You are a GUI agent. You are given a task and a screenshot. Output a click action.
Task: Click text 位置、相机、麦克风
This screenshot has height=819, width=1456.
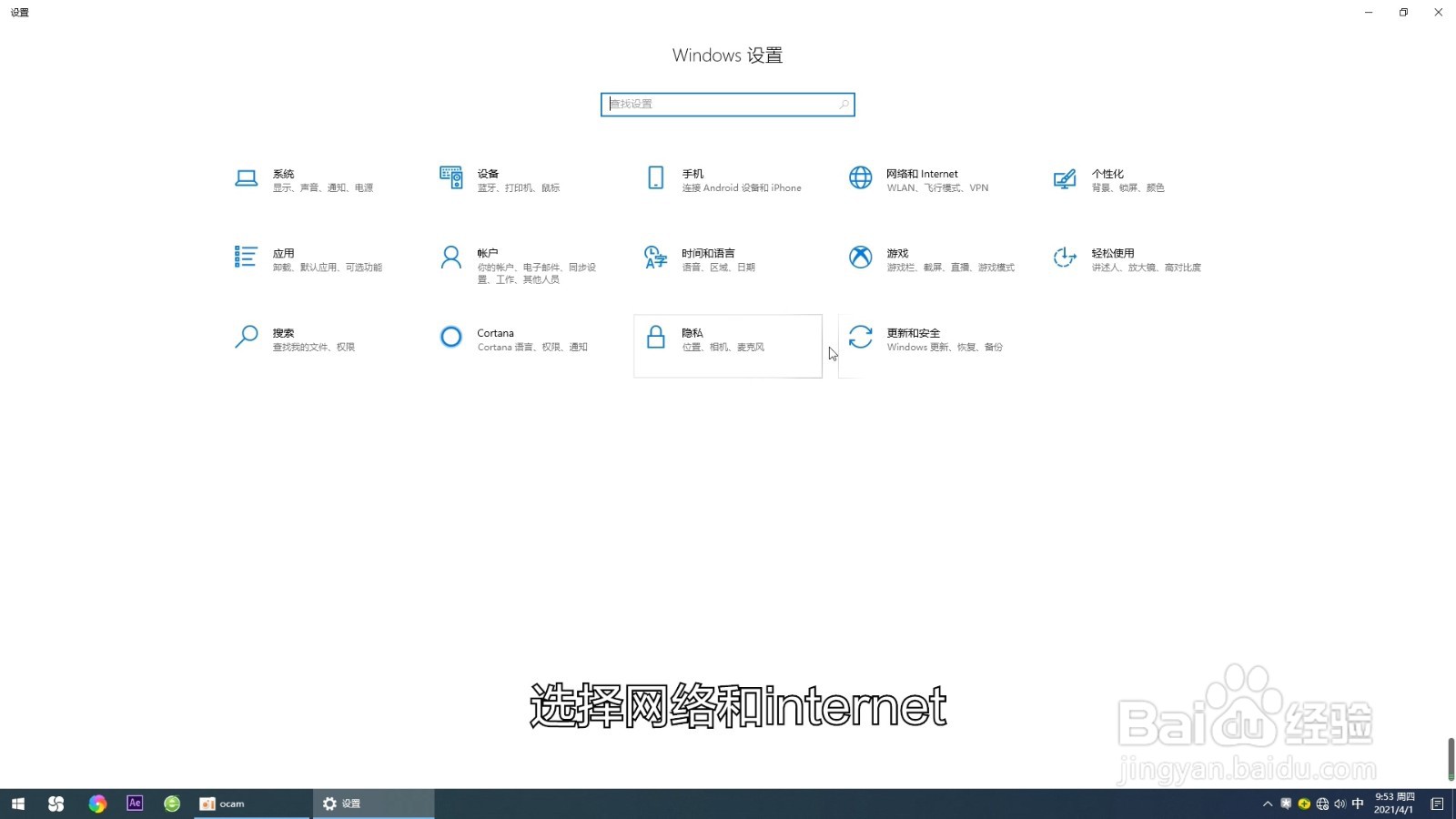[x=723, y=348]
